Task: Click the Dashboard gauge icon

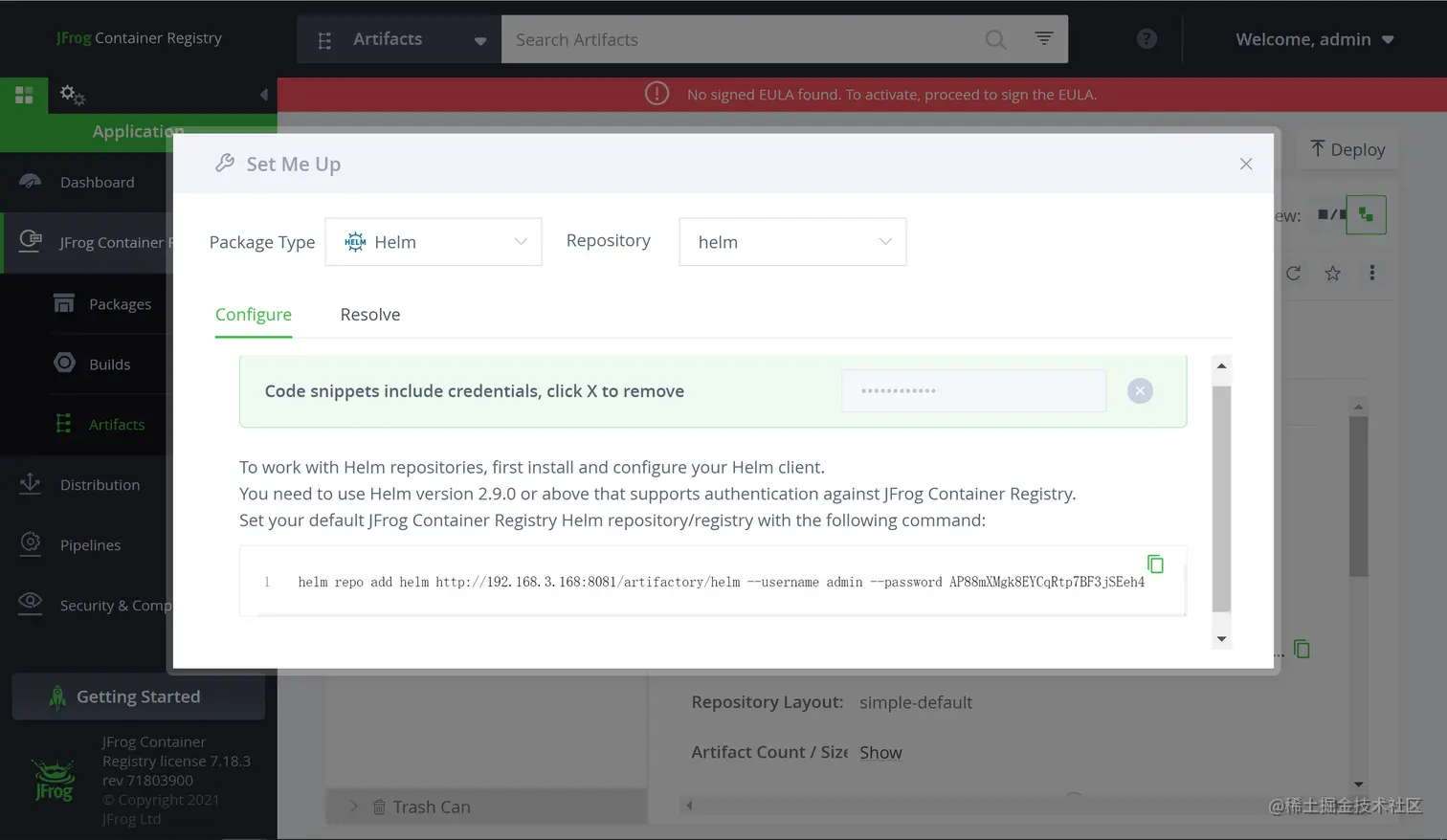Action: tap(31, 182)
